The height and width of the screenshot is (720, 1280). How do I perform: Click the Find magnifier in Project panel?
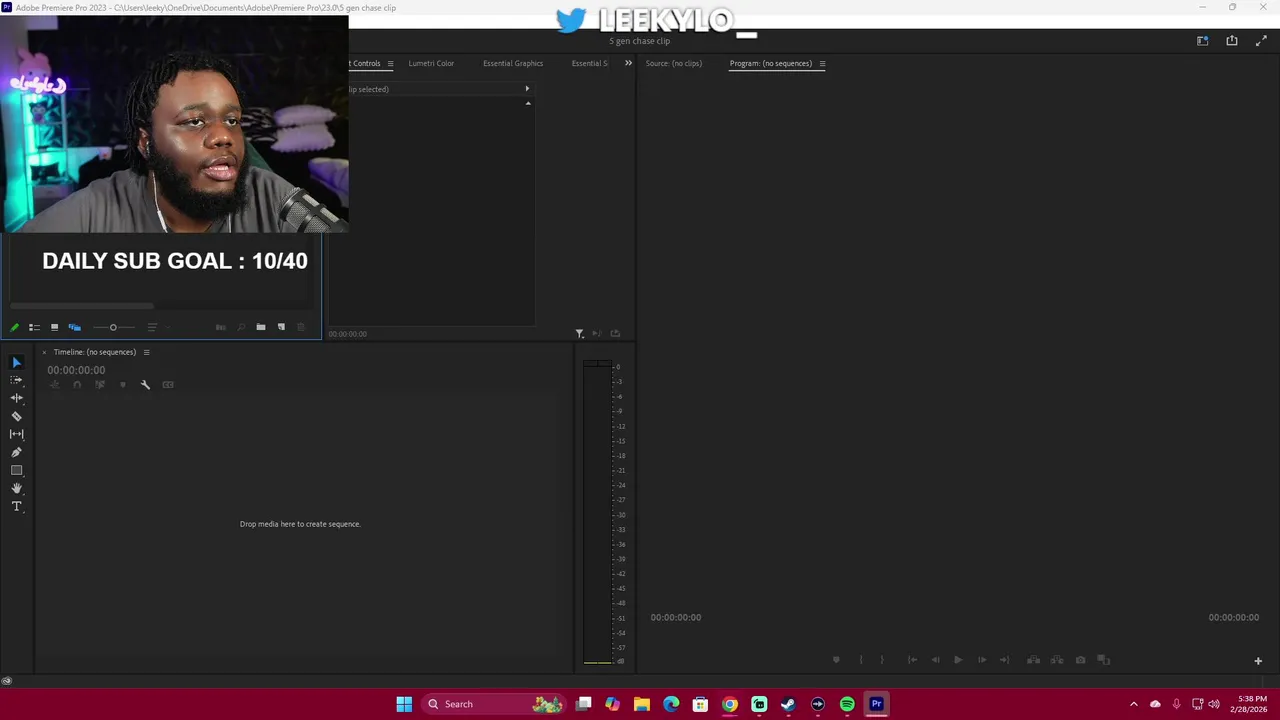pos(241,327)
